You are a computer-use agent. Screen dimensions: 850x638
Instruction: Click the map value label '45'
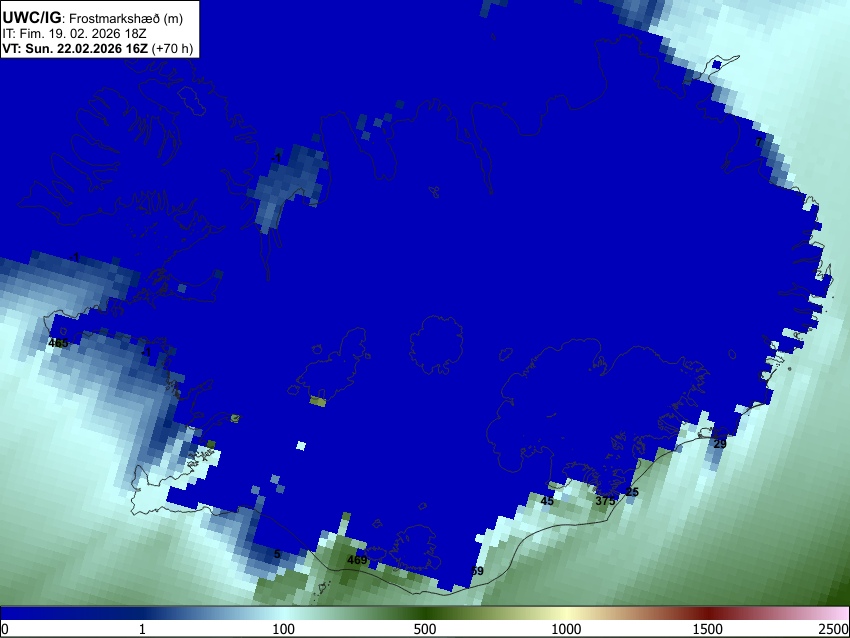[x=547, y=501]
